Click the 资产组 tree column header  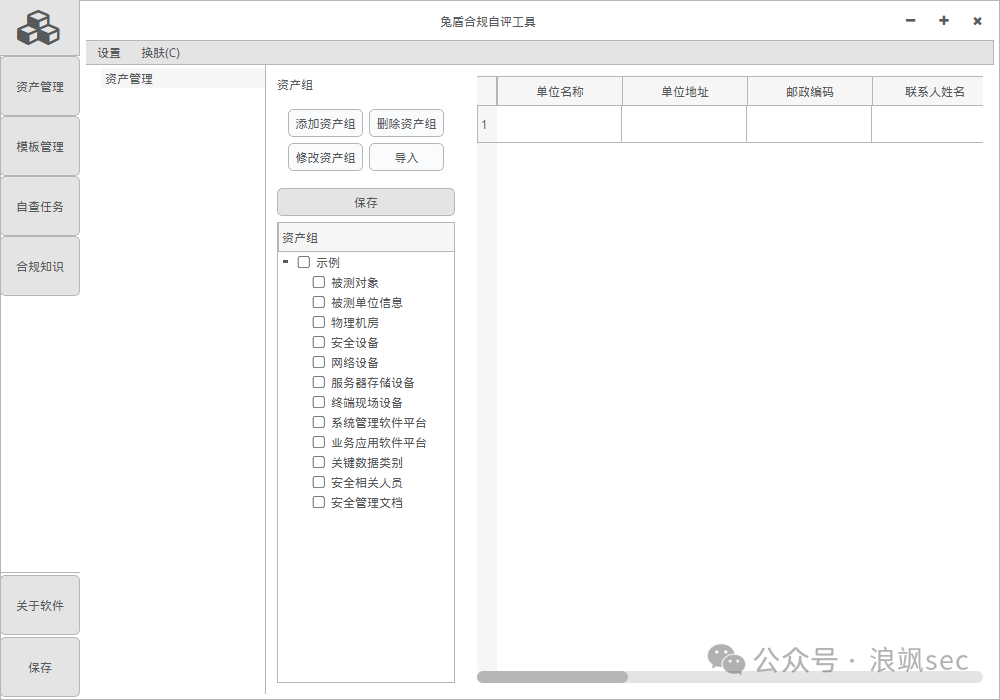click(366, 237)
